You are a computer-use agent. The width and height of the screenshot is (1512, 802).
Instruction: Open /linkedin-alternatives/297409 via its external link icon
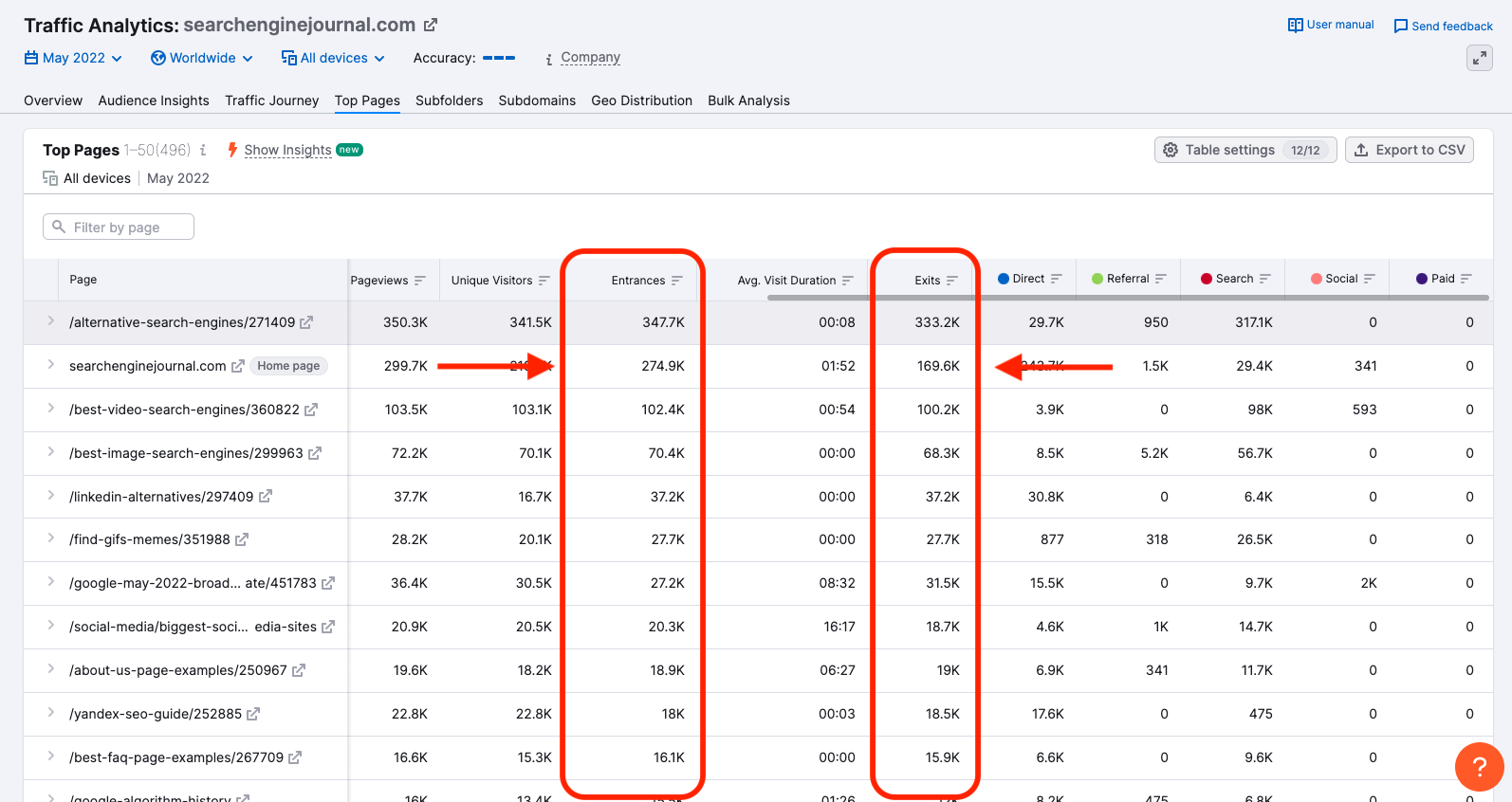(266, 496)
